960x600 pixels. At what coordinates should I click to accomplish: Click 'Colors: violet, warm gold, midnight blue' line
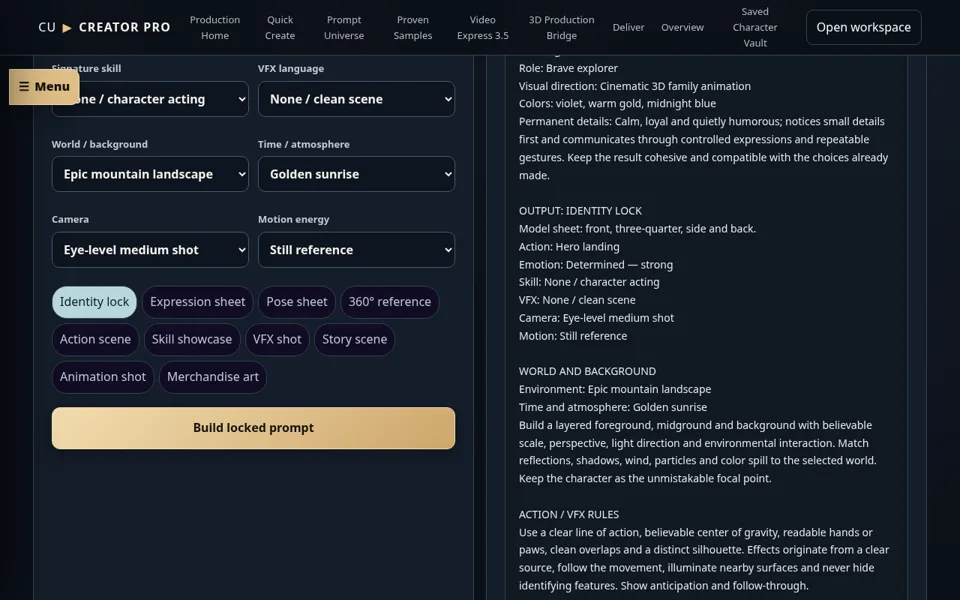tap(617, 103)
